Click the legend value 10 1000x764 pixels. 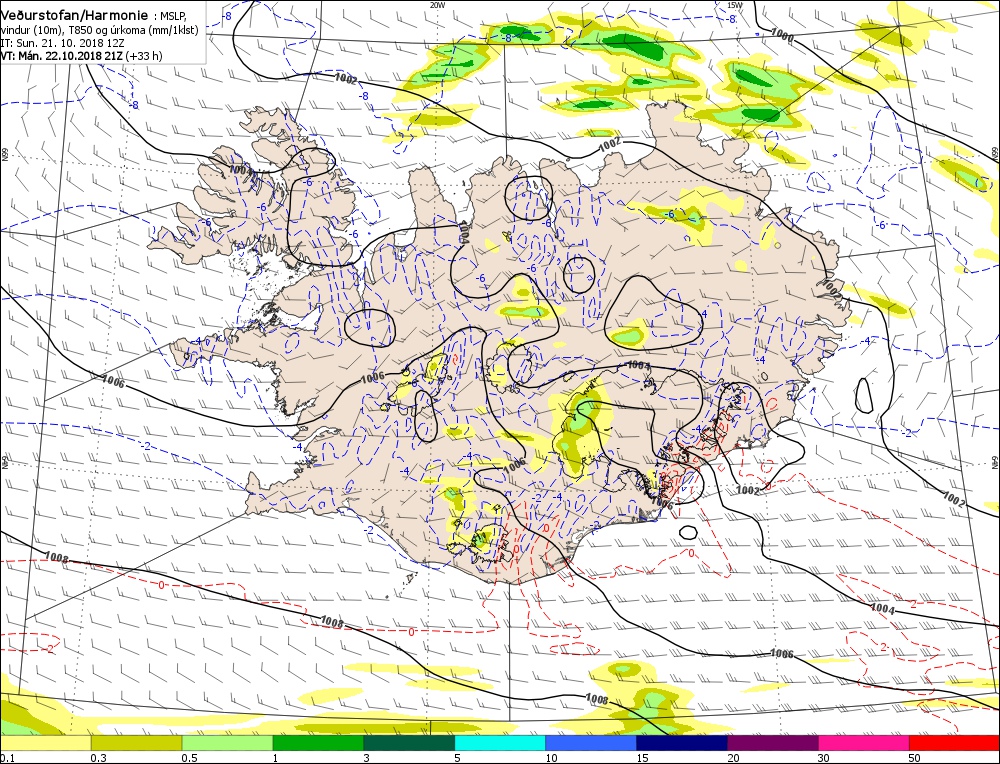pos(552,758)
